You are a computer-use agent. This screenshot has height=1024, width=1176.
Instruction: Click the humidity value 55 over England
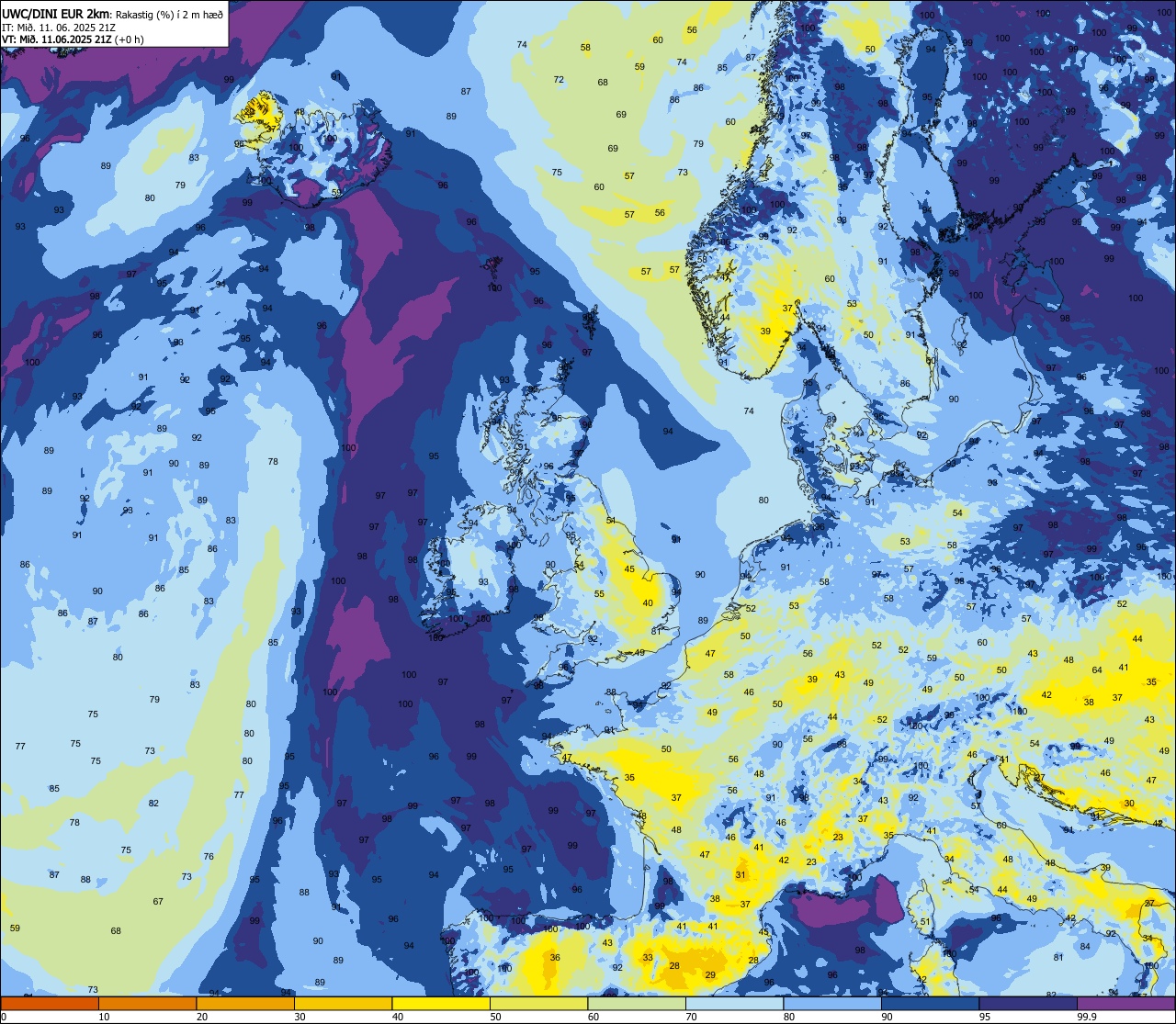click(x=599, y=594)
